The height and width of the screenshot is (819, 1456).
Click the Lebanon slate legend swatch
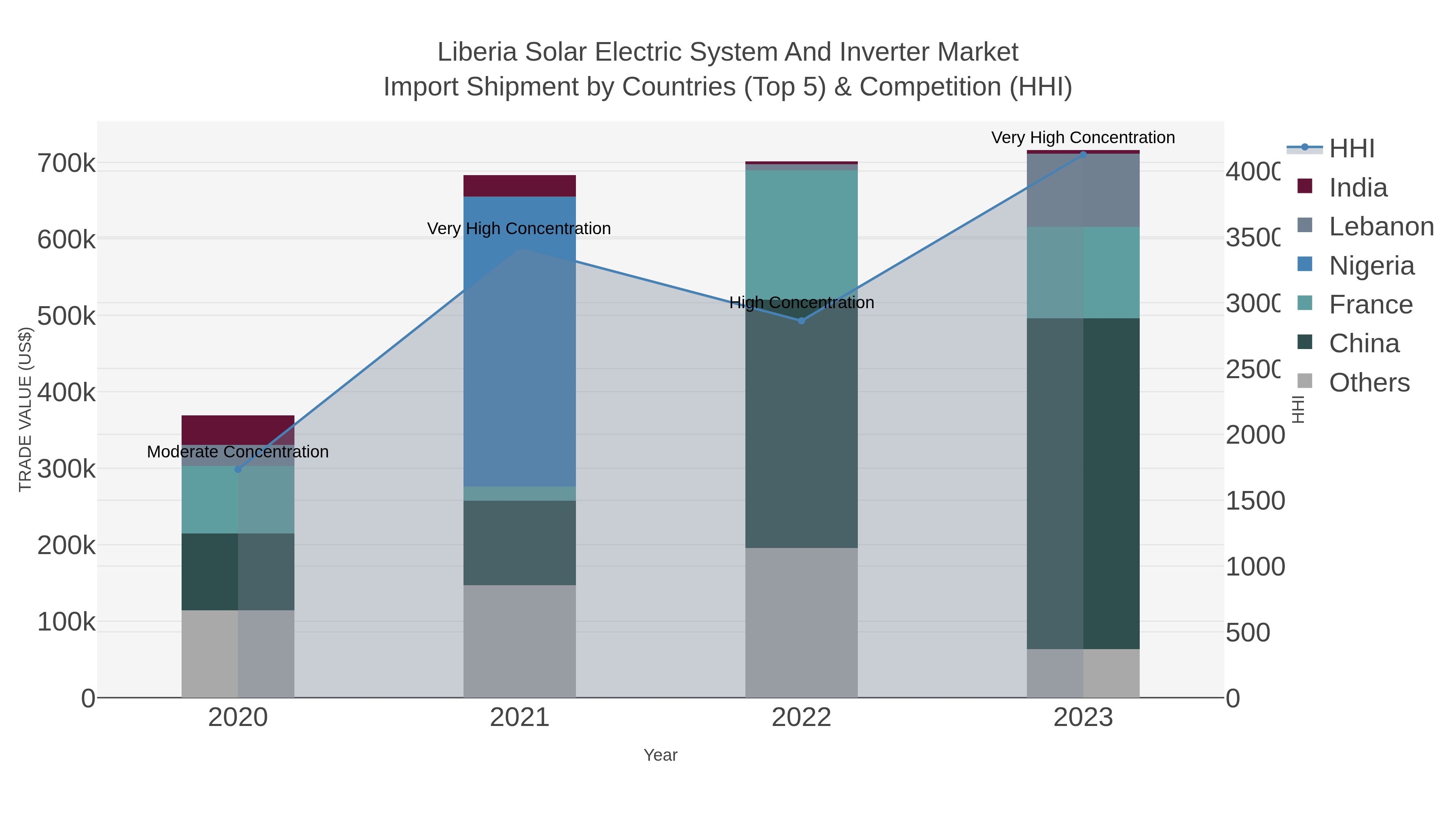pyautogui.click(x=1304, y=225)
